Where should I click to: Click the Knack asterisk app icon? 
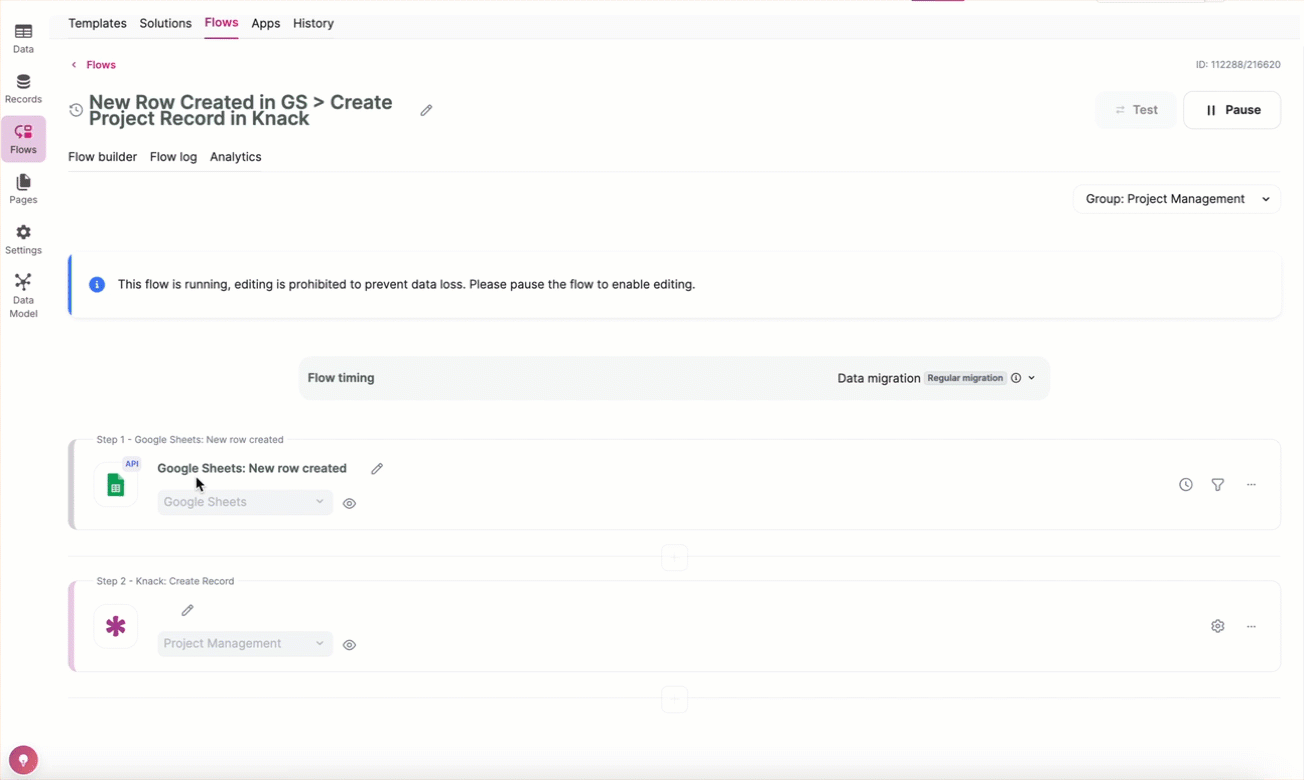[116, 626]
